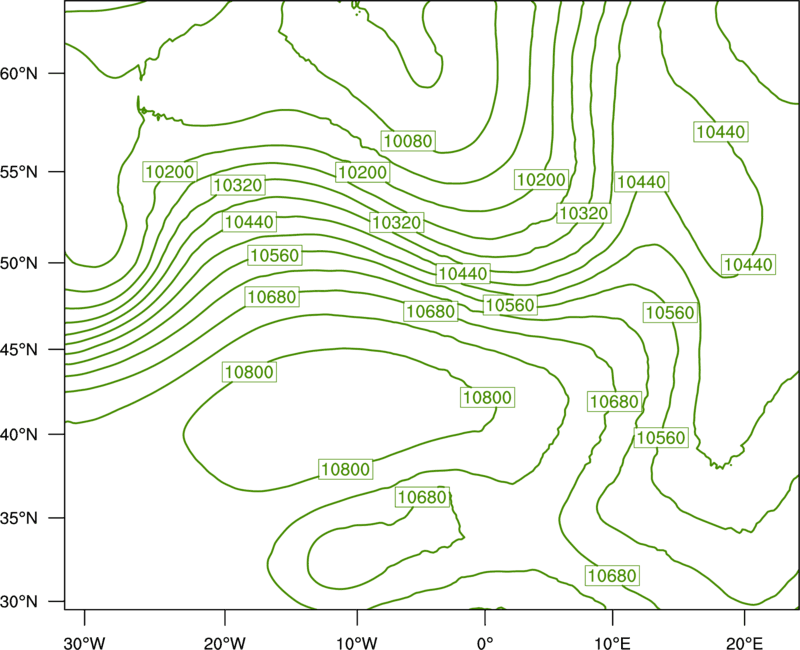The width and height of the screenshot is (800, 650).
Task: Select the southernmost 10680 contour label
Action: point(612,576)
